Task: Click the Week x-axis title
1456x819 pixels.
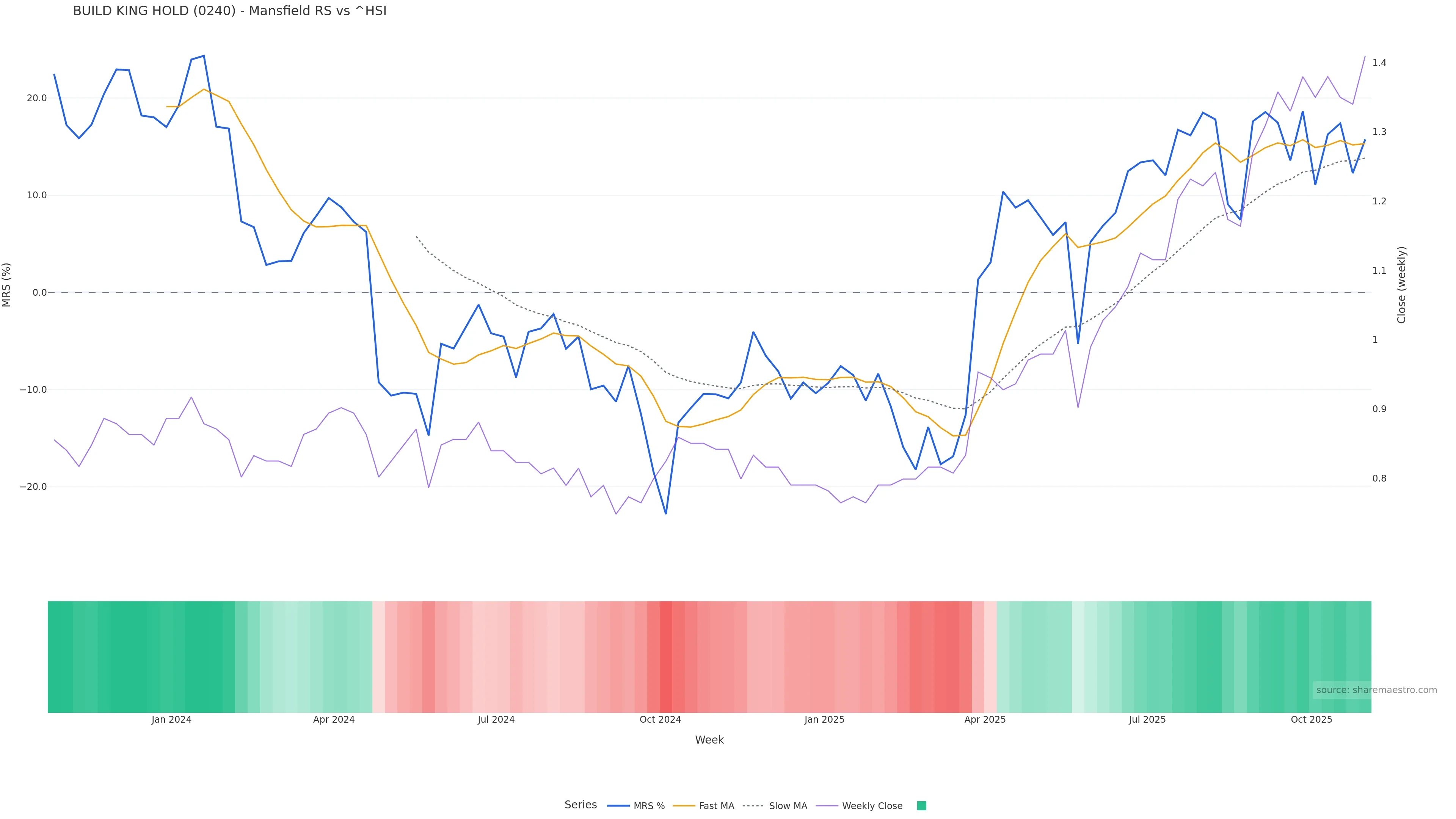Action: click(x=709, y=740)
